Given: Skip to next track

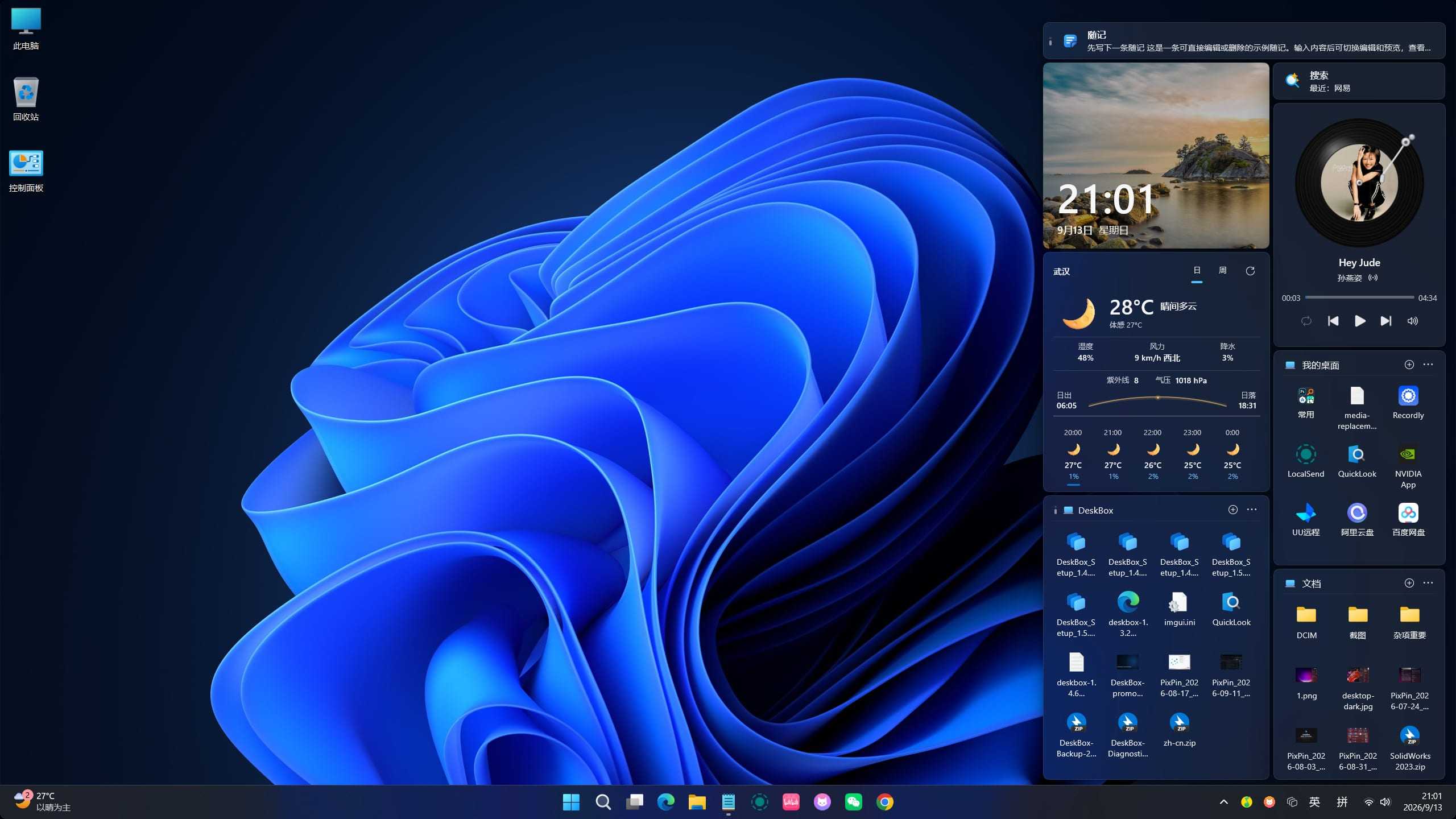Looking at the screenshot, I should 1386,321.
